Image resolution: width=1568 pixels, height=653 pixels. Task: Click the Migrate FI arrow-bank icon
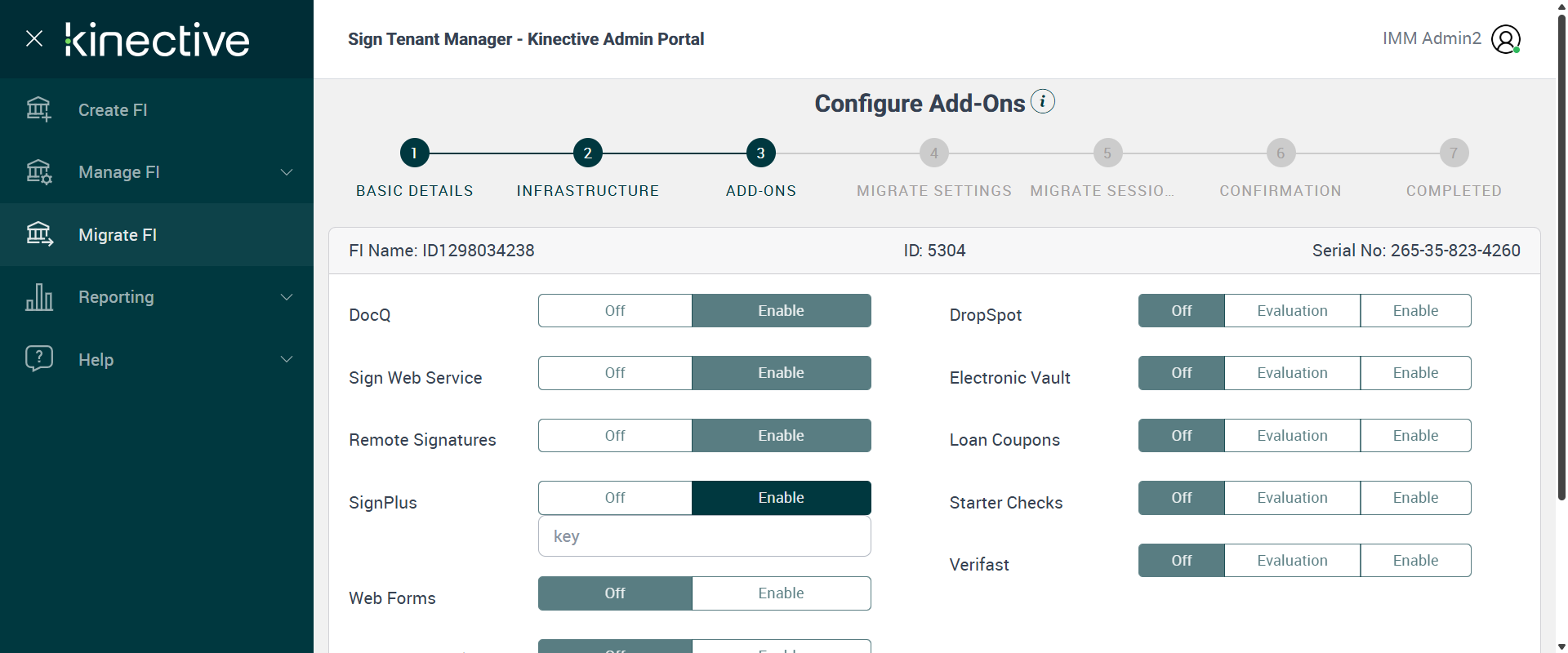pyautogui.click(x=38, y=234)
